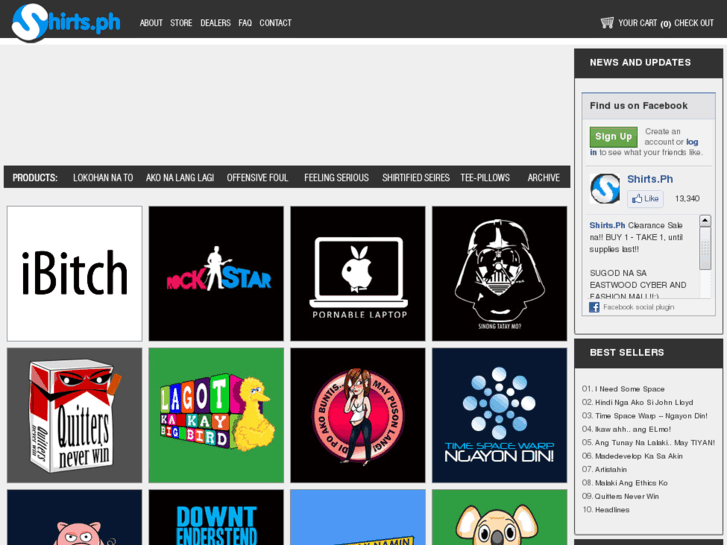727x545 pixels.
Task: Open the Darth Vader Sinong Tatay Mo design
Action: click(499, 274)
